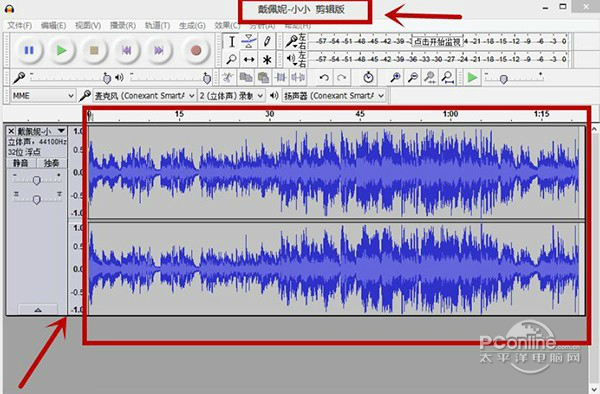The image size is (600, 394).
Task: Start recording with the red Record button
Action: coord(196,50)
